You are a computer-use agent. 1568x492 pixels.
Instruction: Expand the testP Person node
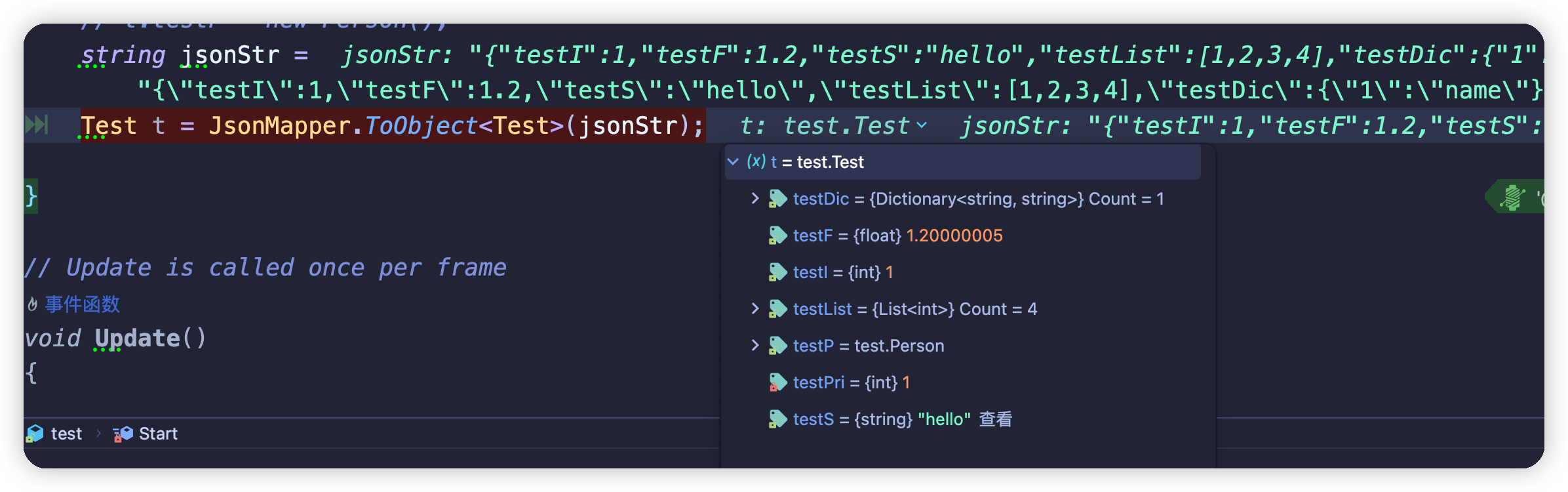click(x=755, y=345)
